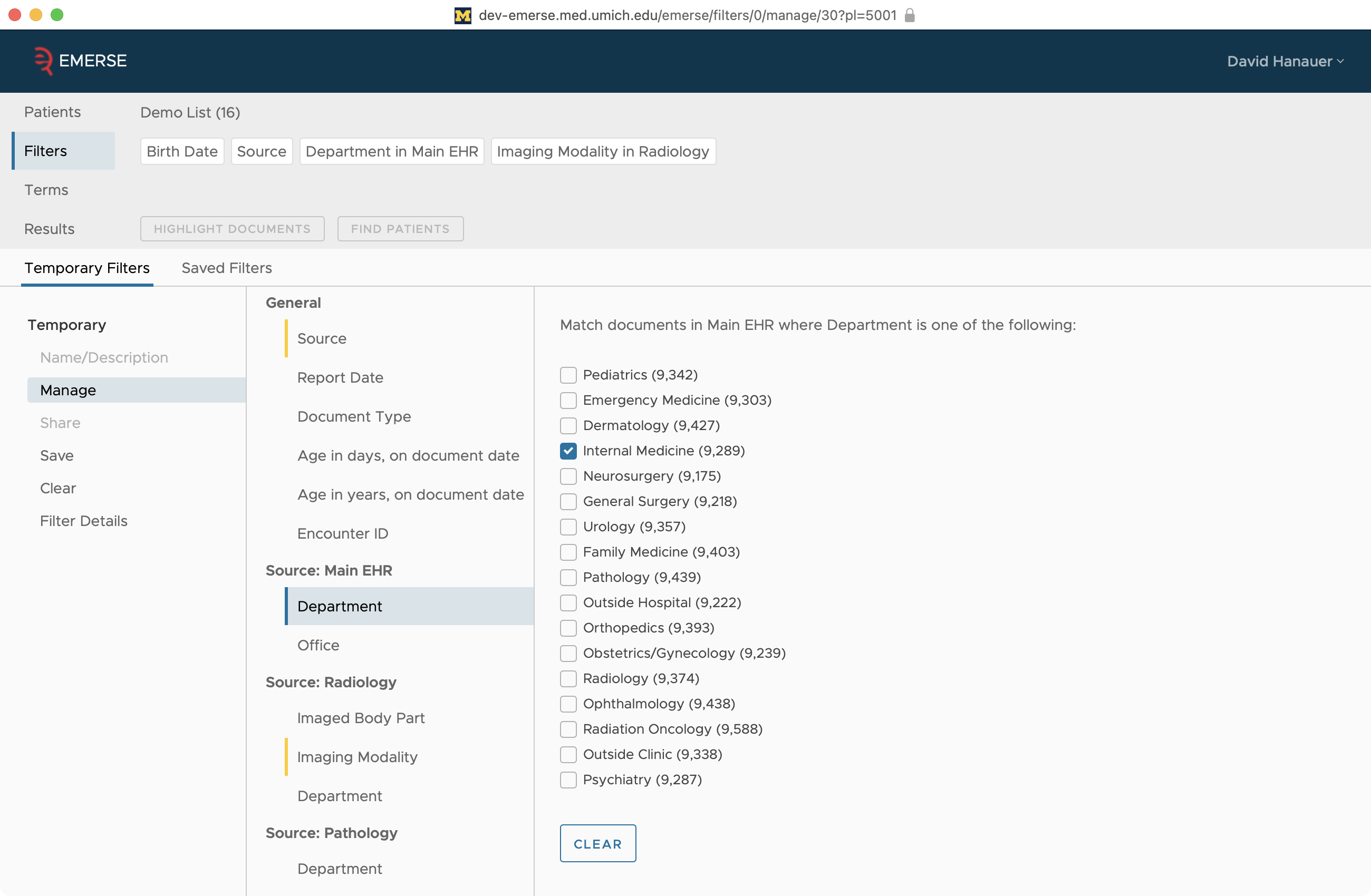The image size is (1371, 896).
Task: Go to the Terms section
Action: (x=46, y=190)
